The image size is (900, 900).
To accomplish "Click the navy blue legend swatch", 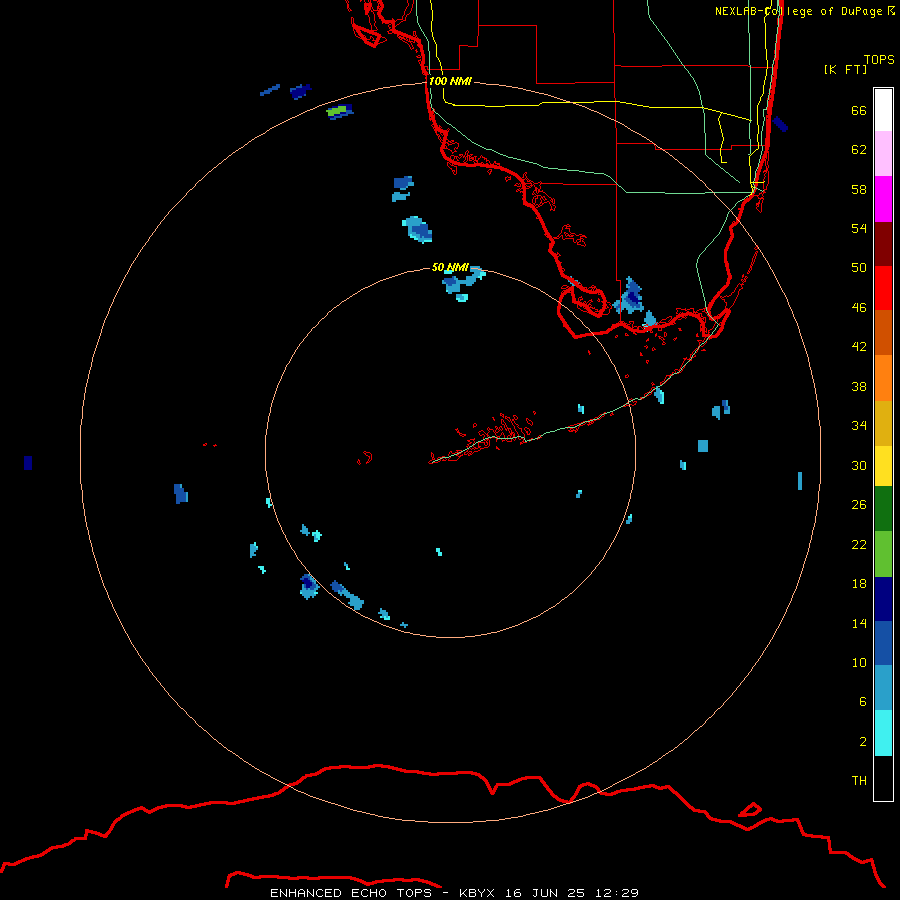I will point(883,599).
